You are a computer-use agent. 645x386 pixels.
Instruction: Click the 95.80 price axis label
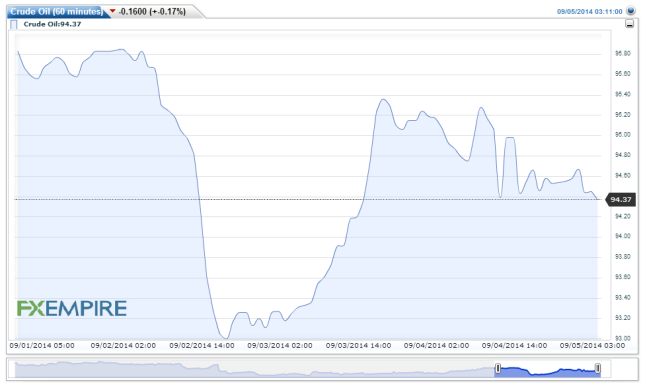coord(622,53)
